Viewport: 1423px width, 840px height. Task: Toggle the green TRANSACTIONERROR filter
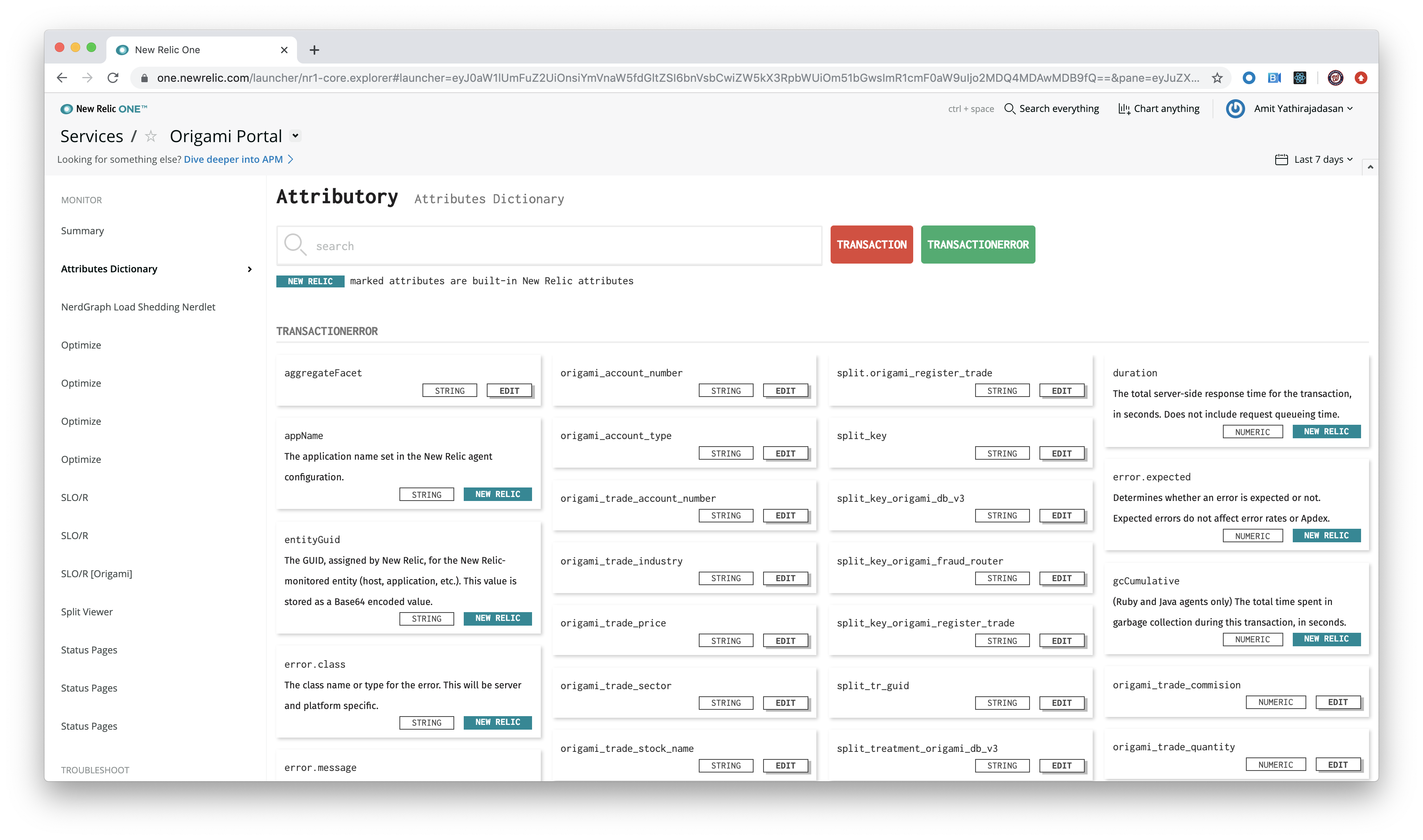(978, 245)
